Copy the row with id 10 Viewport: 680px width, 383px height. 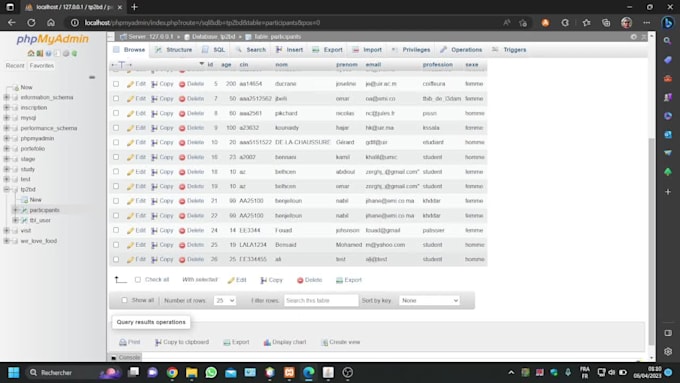(x=162, y=142)
